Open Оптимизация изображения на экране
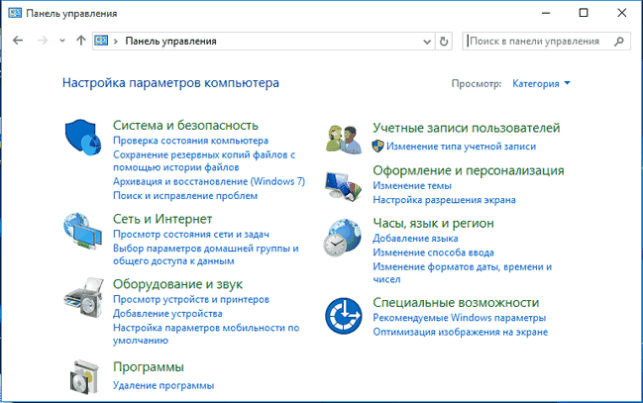 coord(460,332)
